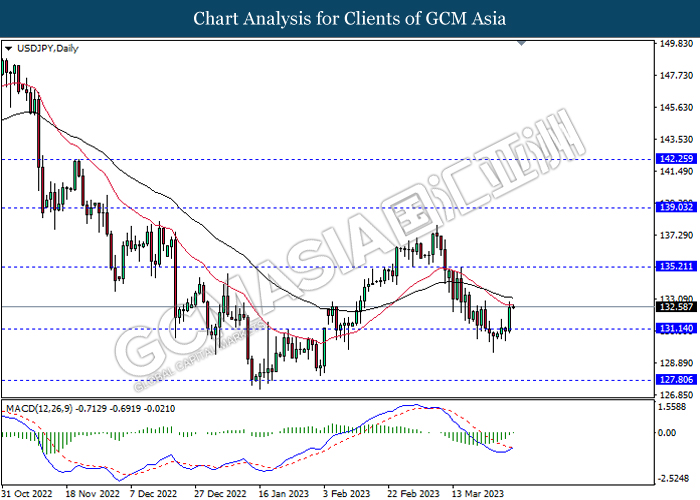Click the 18 Nov 2022 date label
This screenshot has width=700, height=500.
pos(92,493)
